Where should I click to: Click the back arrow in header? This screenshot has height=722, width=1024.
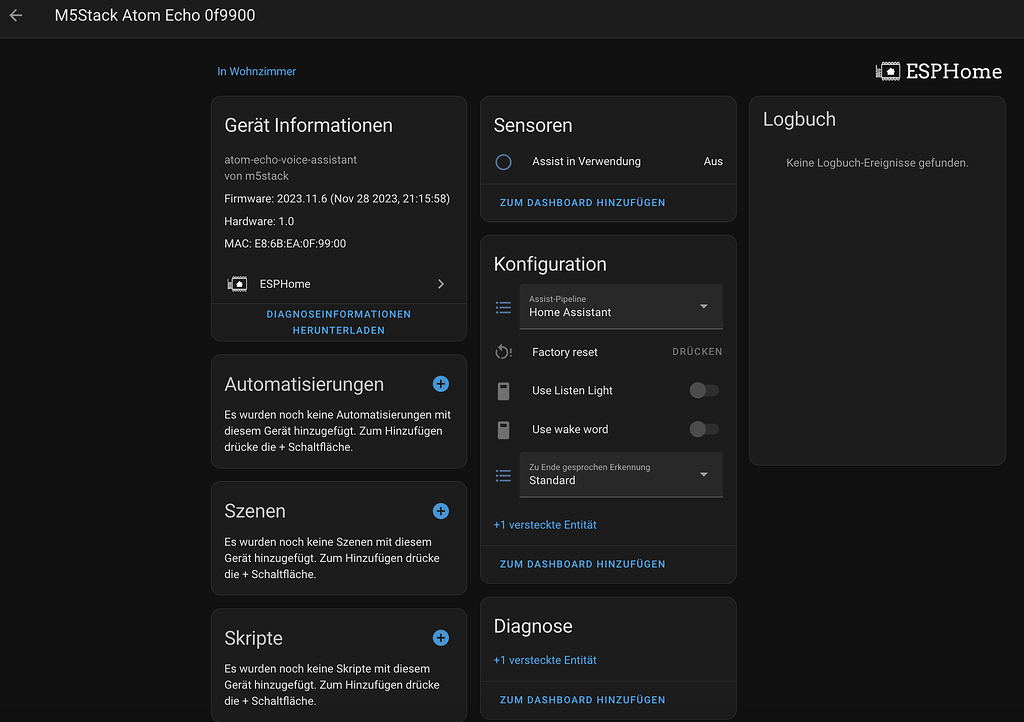pos(16,16)
